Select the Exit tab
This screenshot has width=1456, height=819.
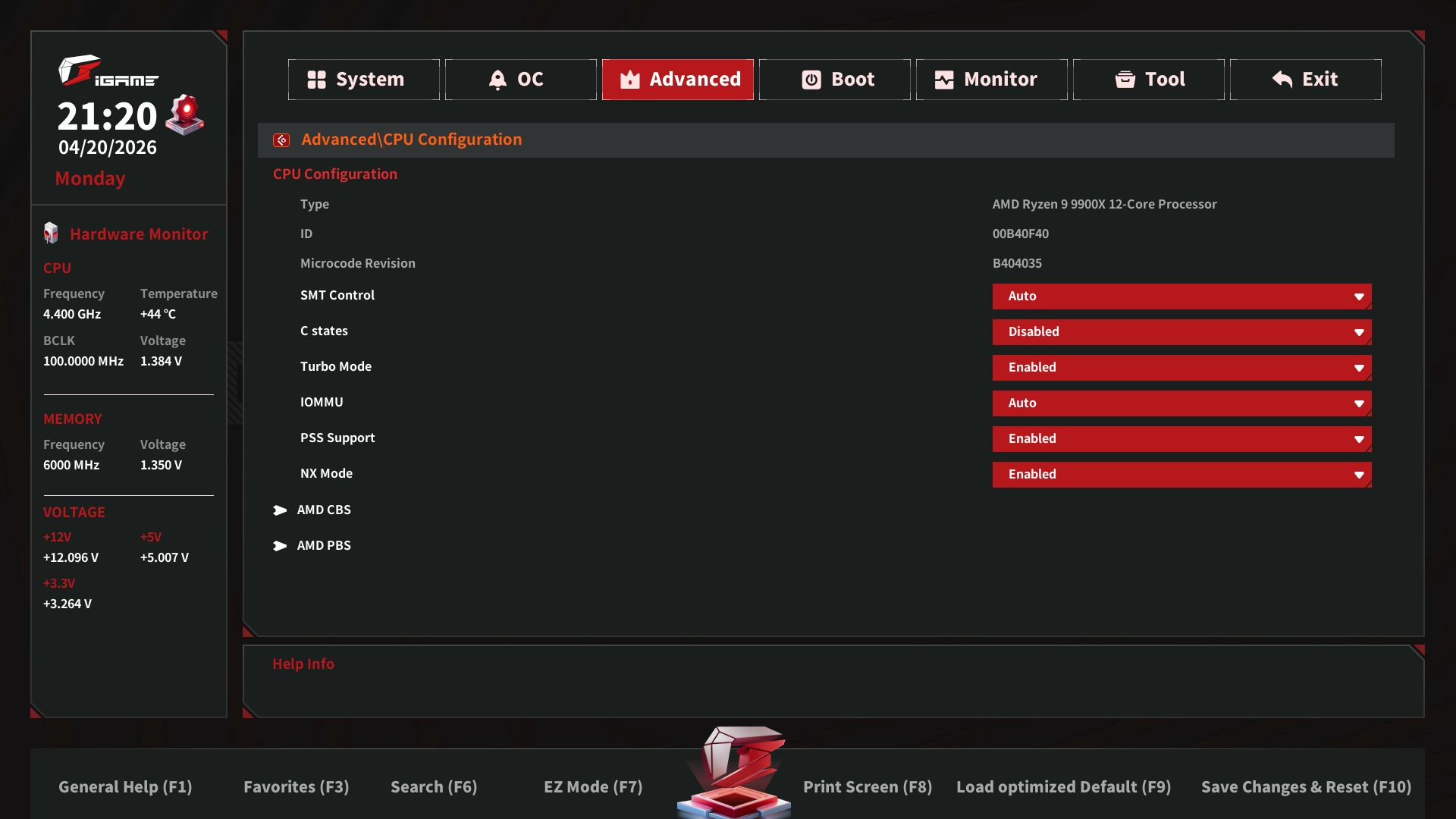coord(1306,80)
